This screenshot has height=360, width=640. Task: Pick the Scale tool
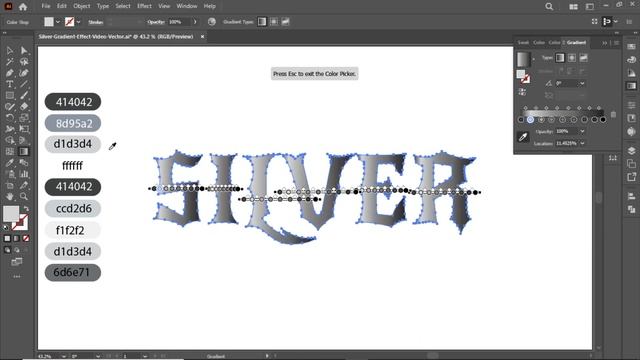[24, 118]
